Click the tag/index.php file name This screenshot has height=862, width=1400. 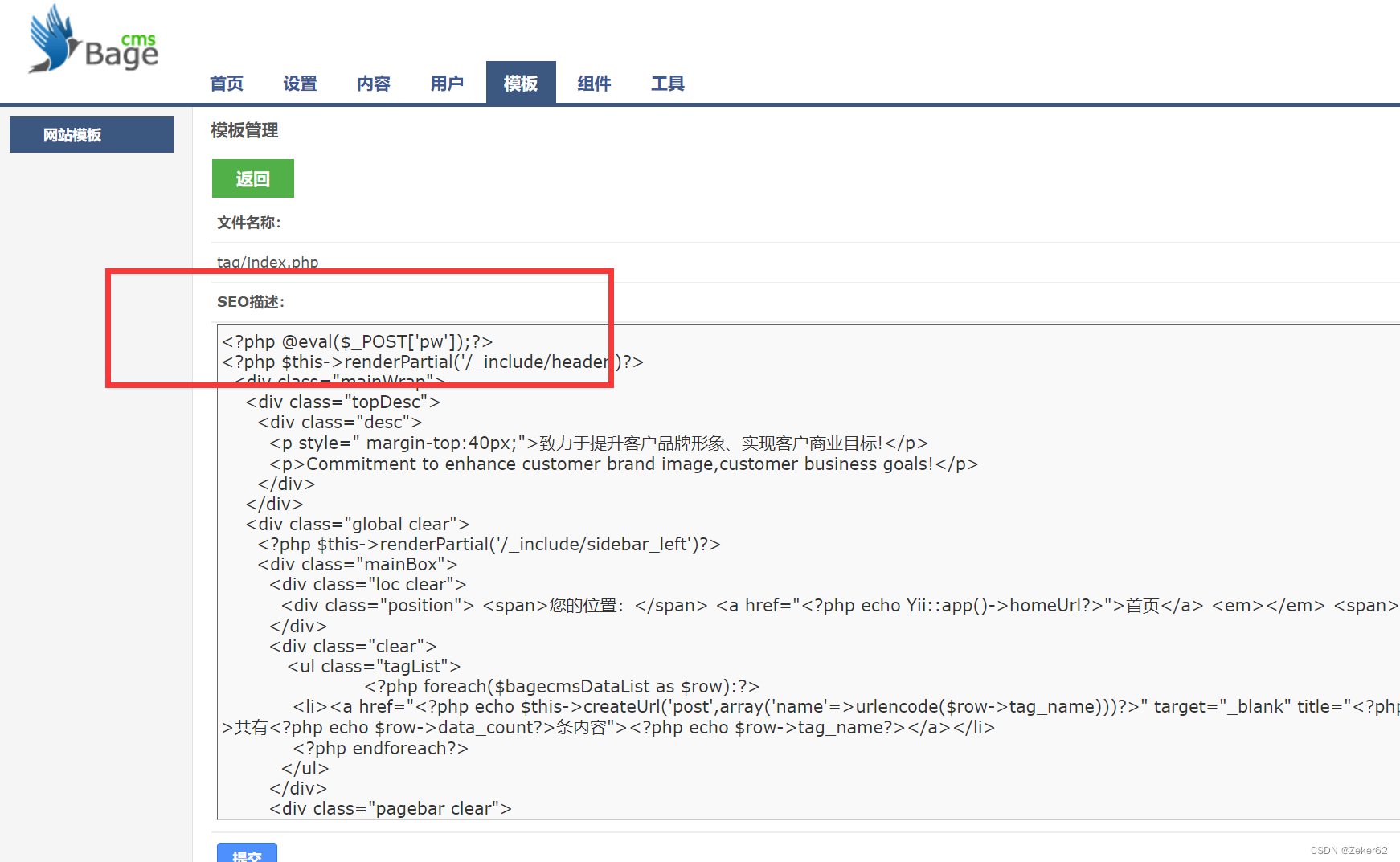(x=268, y=262)
